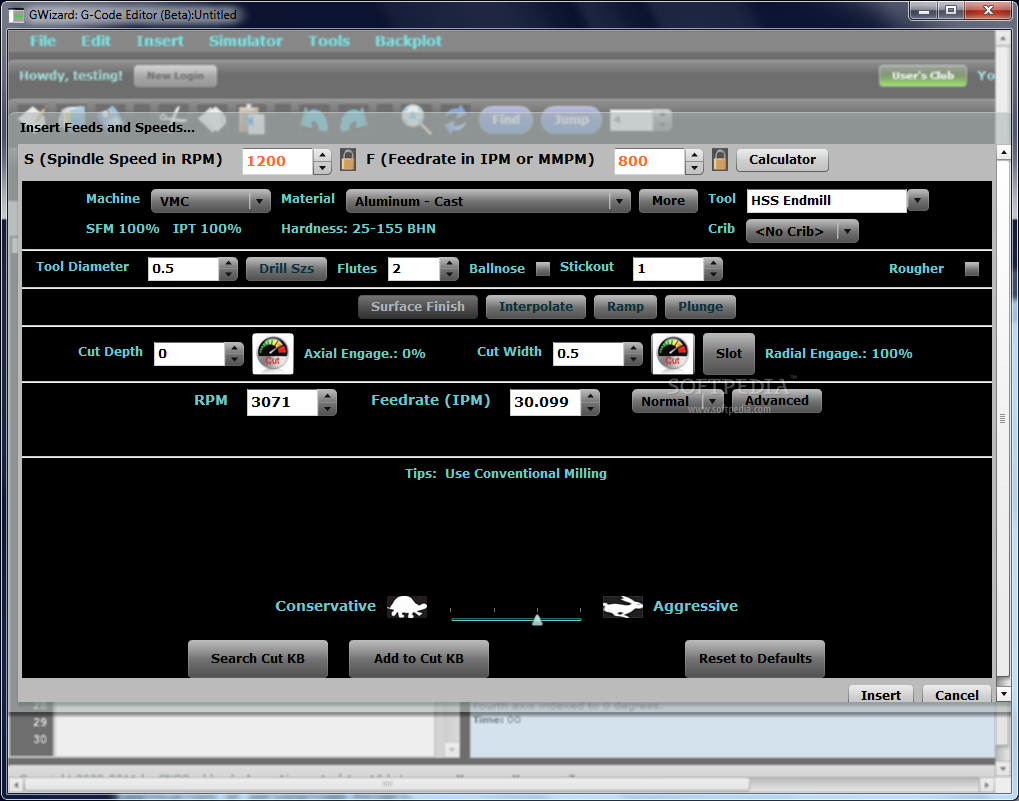Open the User's Club button
Screen dimensions: 1019x801
click(923, 75)
